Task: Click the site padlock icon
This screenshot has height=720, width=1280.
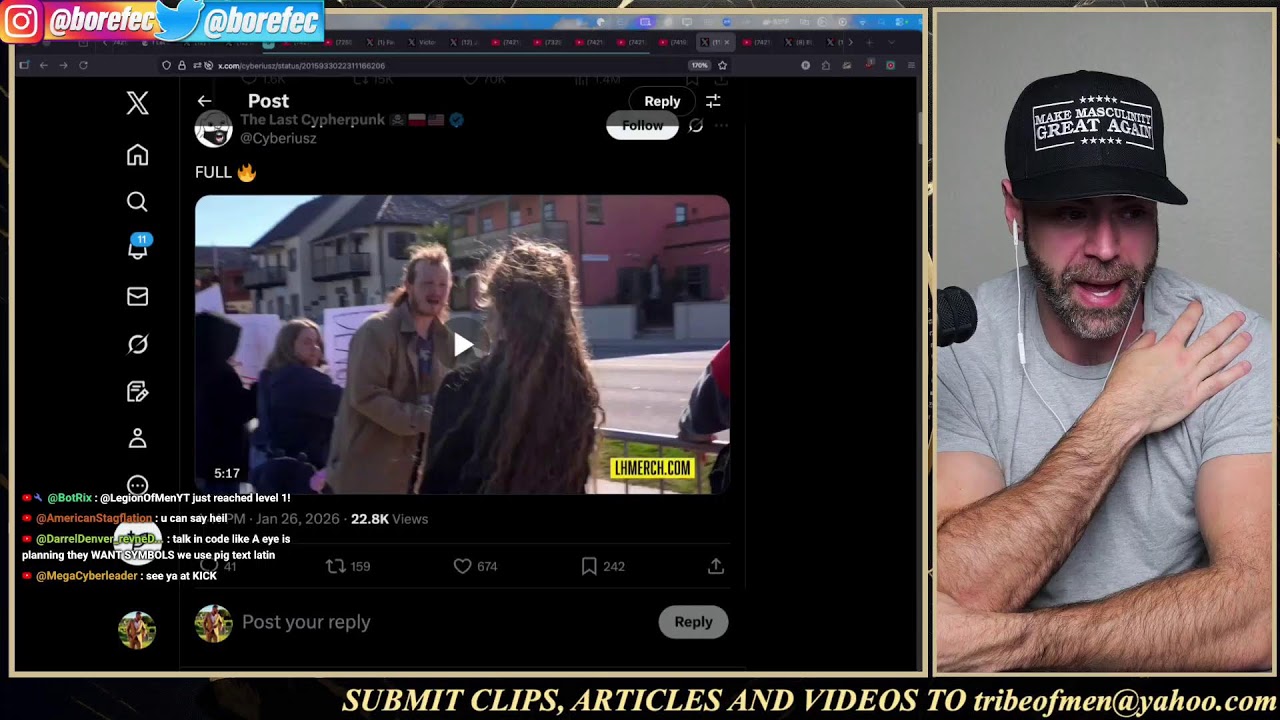Action: 181,65
